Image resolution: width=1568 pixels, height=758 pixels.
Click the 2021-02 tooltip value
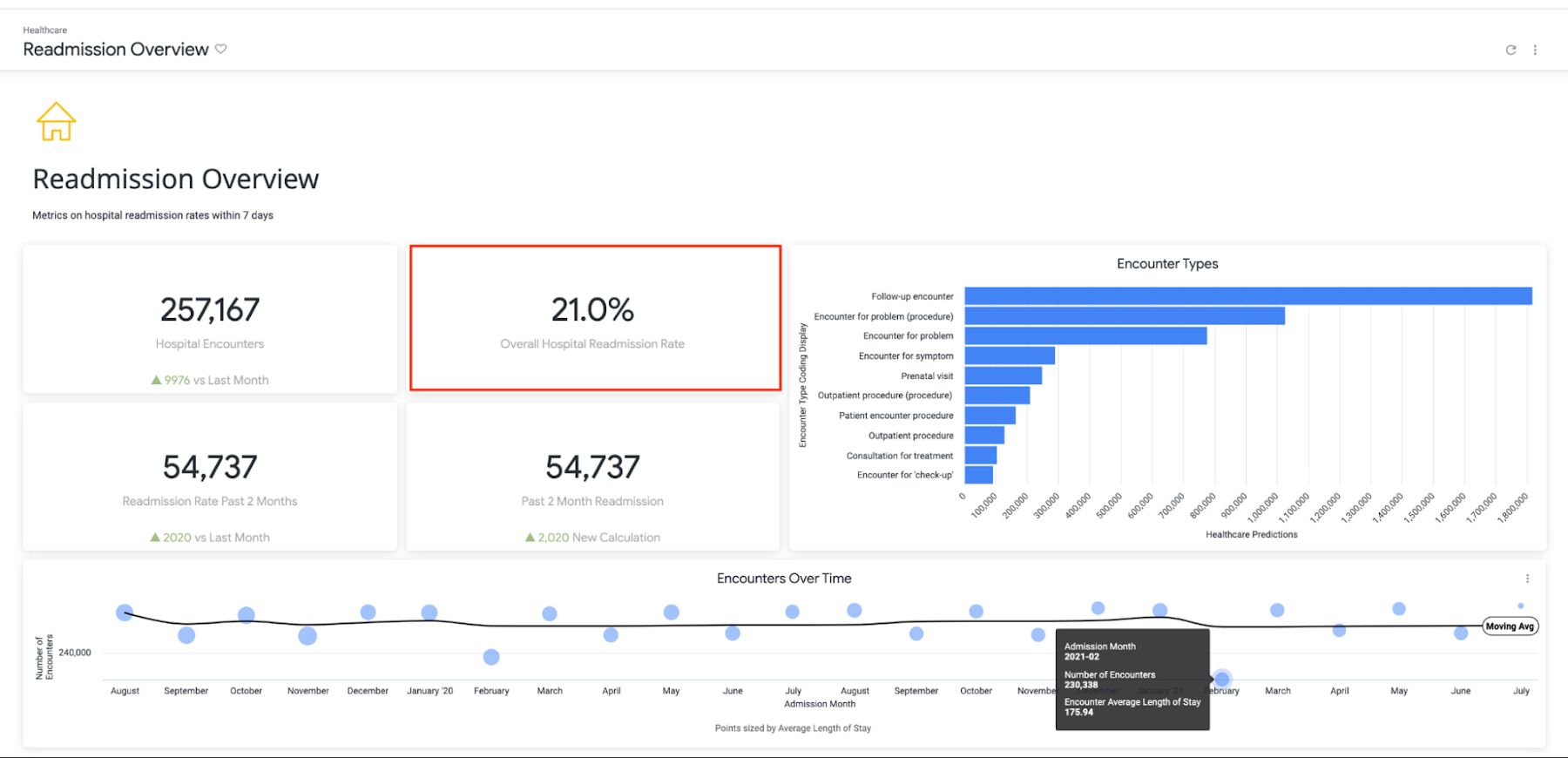click(x=1082, y=657)
